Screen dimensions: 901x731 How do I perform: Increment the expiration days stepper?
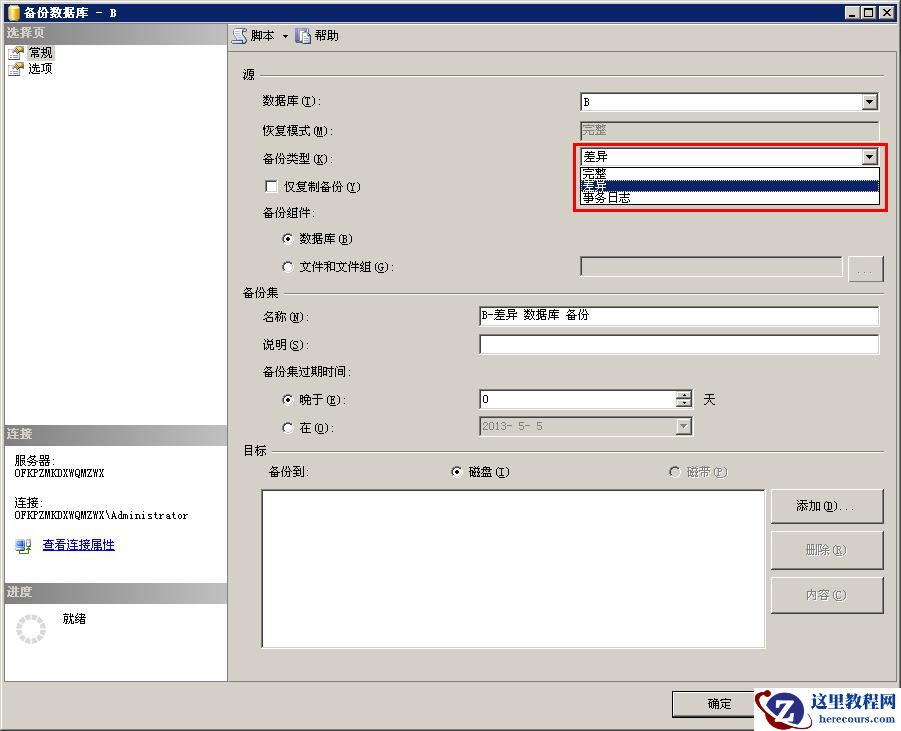pyautogui.click(x=683, y=395)
